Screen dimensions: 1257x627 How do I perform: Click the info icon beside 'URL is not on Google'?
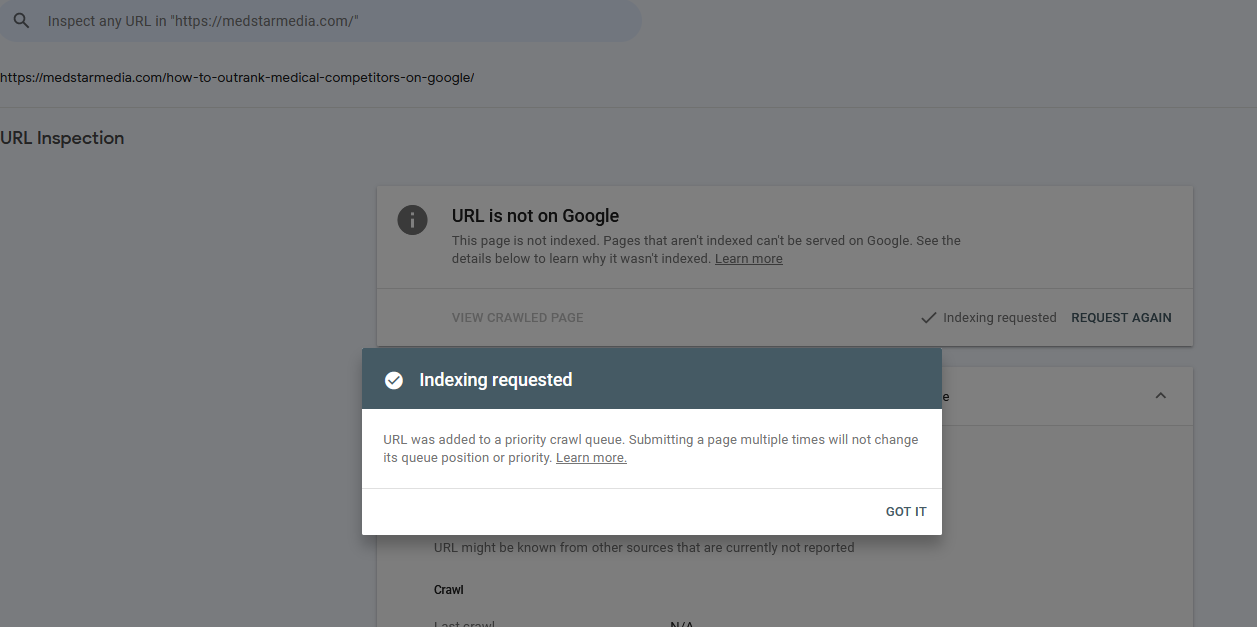(413, 220)
